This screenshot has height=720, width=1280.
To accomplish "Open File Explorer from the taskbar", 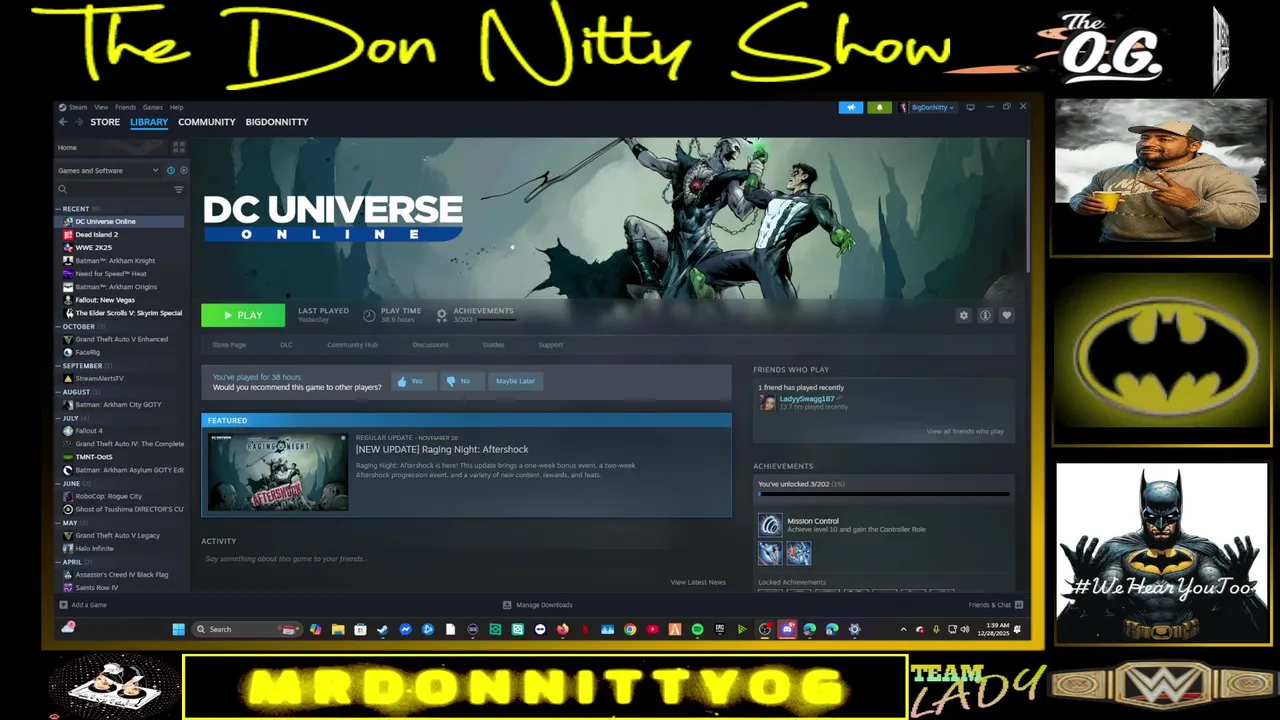I will click(338, 629).
